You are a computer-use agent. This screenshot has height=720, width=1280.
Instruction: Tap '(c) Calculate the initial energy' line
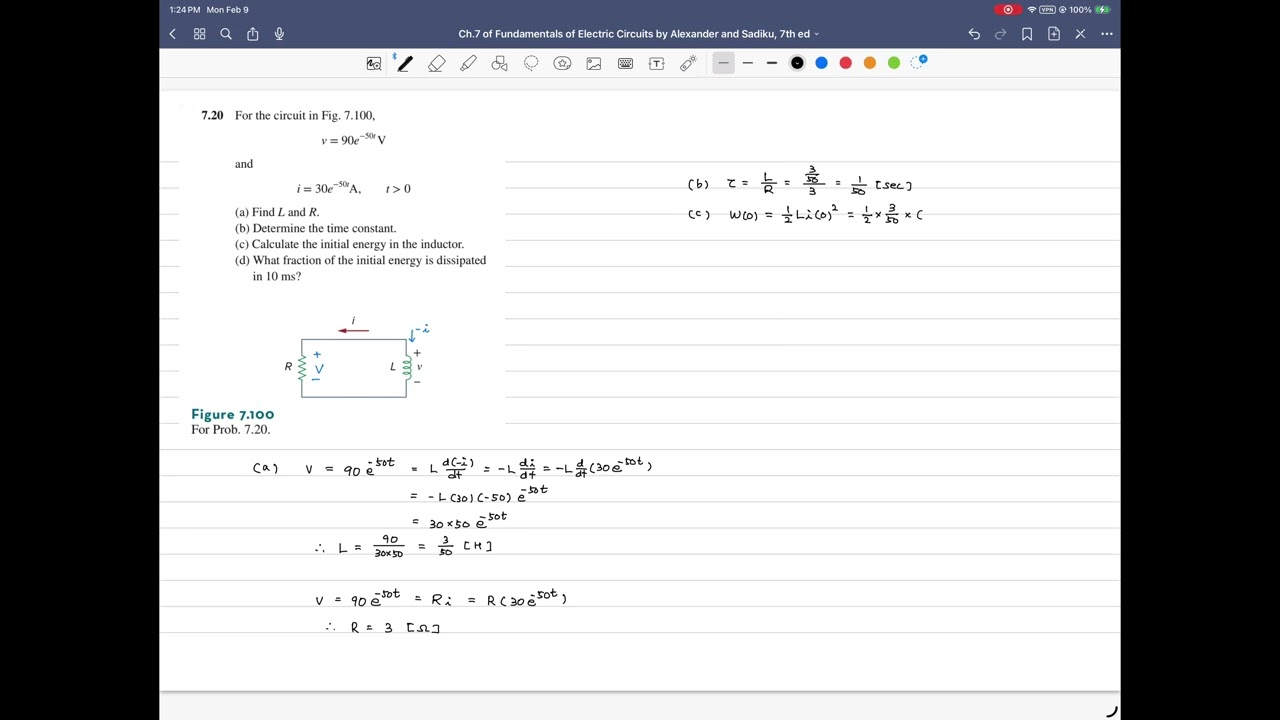click(x=349, y=244)
